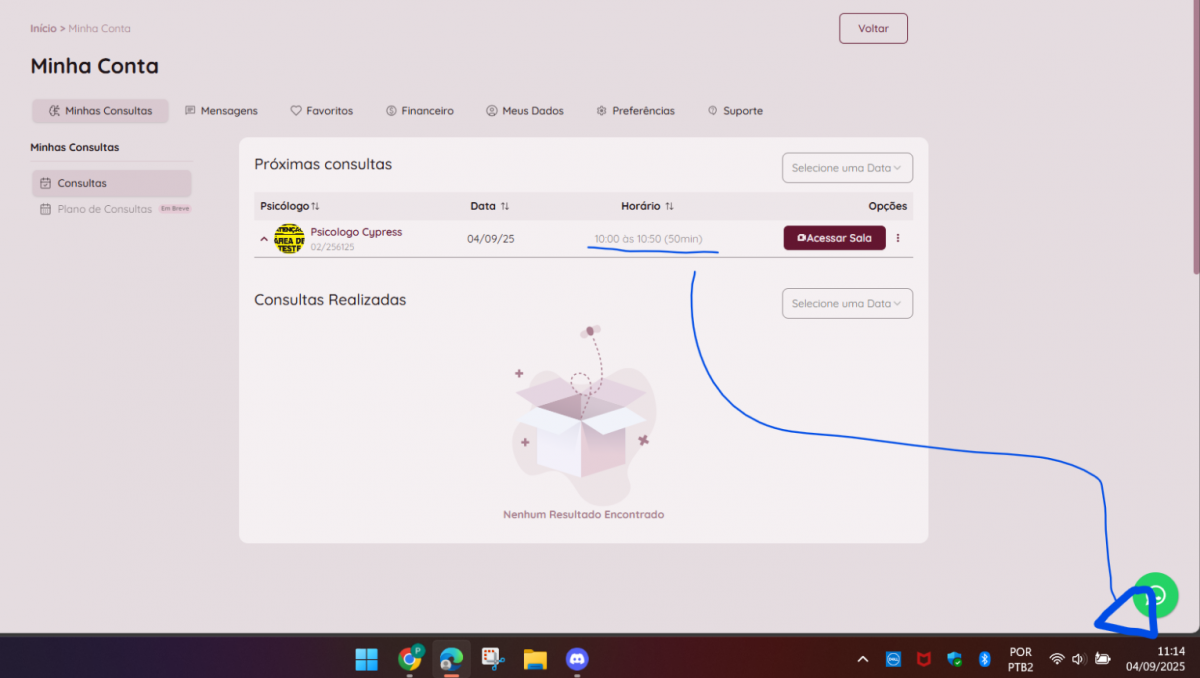Click the Acessar Sala button
The width and height of the screenshot is (1200, 678).
click(x=834, y=238)
